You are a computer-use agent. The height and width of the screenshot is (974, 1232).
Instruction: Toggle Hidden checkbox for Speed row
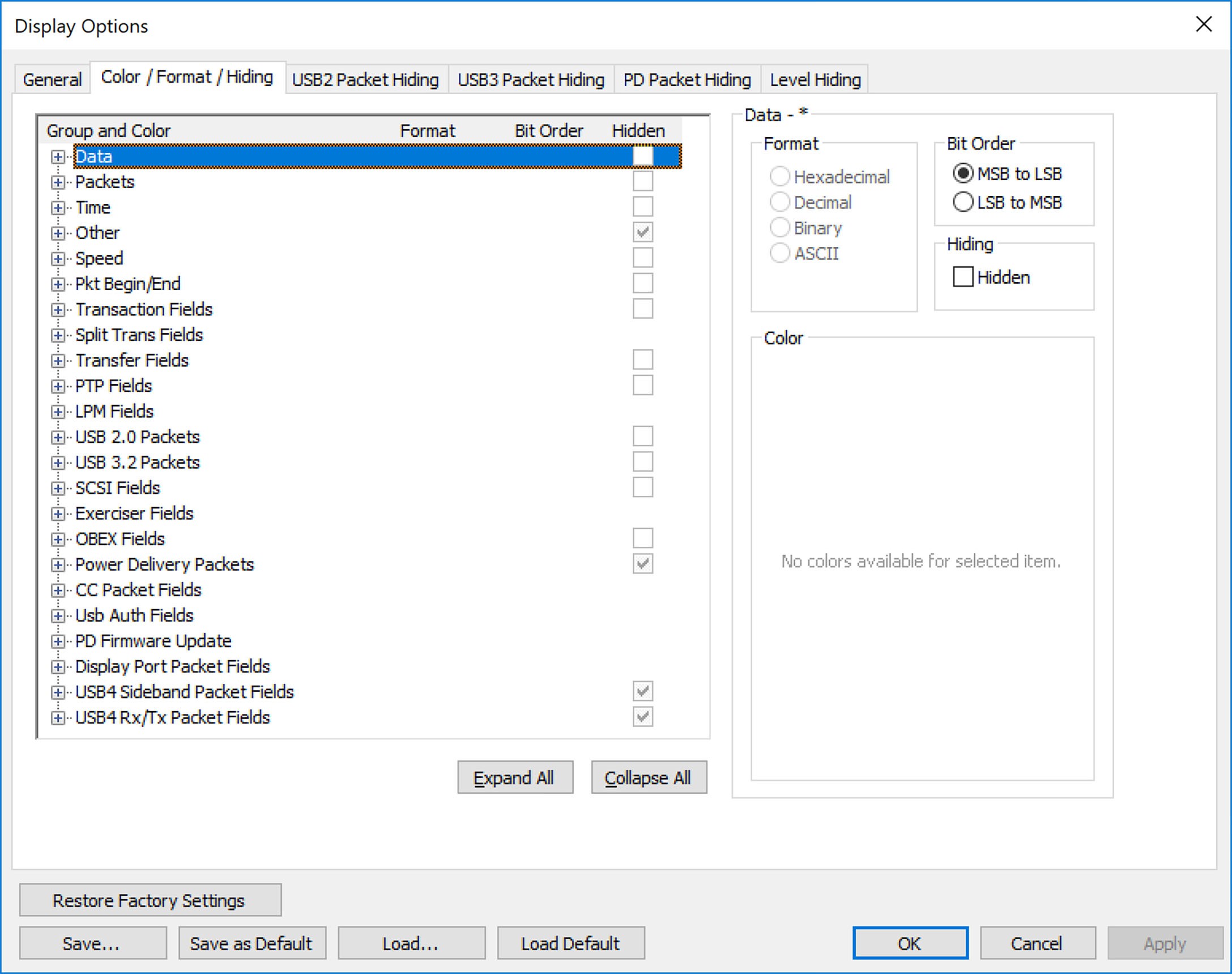click(642, 258)
